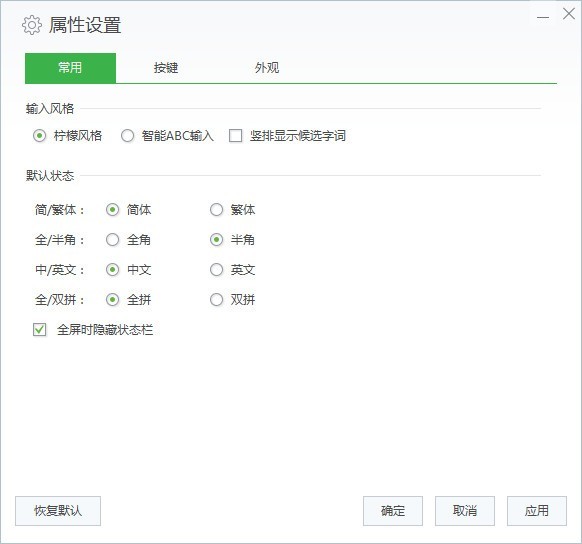Screen dimensions: 582x544
Task: Click the 全/半角： label
Action: [60, 240]
